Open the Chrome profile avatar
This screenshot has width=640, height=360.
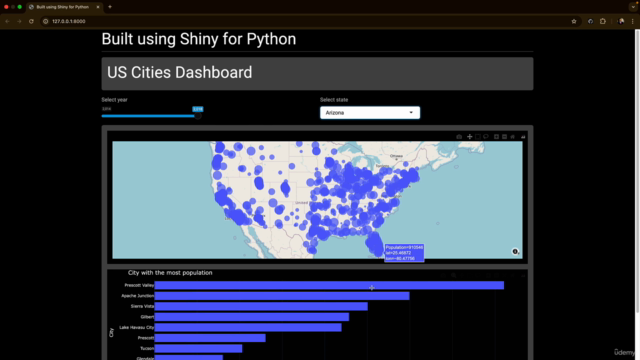click(x=621, y=21)
